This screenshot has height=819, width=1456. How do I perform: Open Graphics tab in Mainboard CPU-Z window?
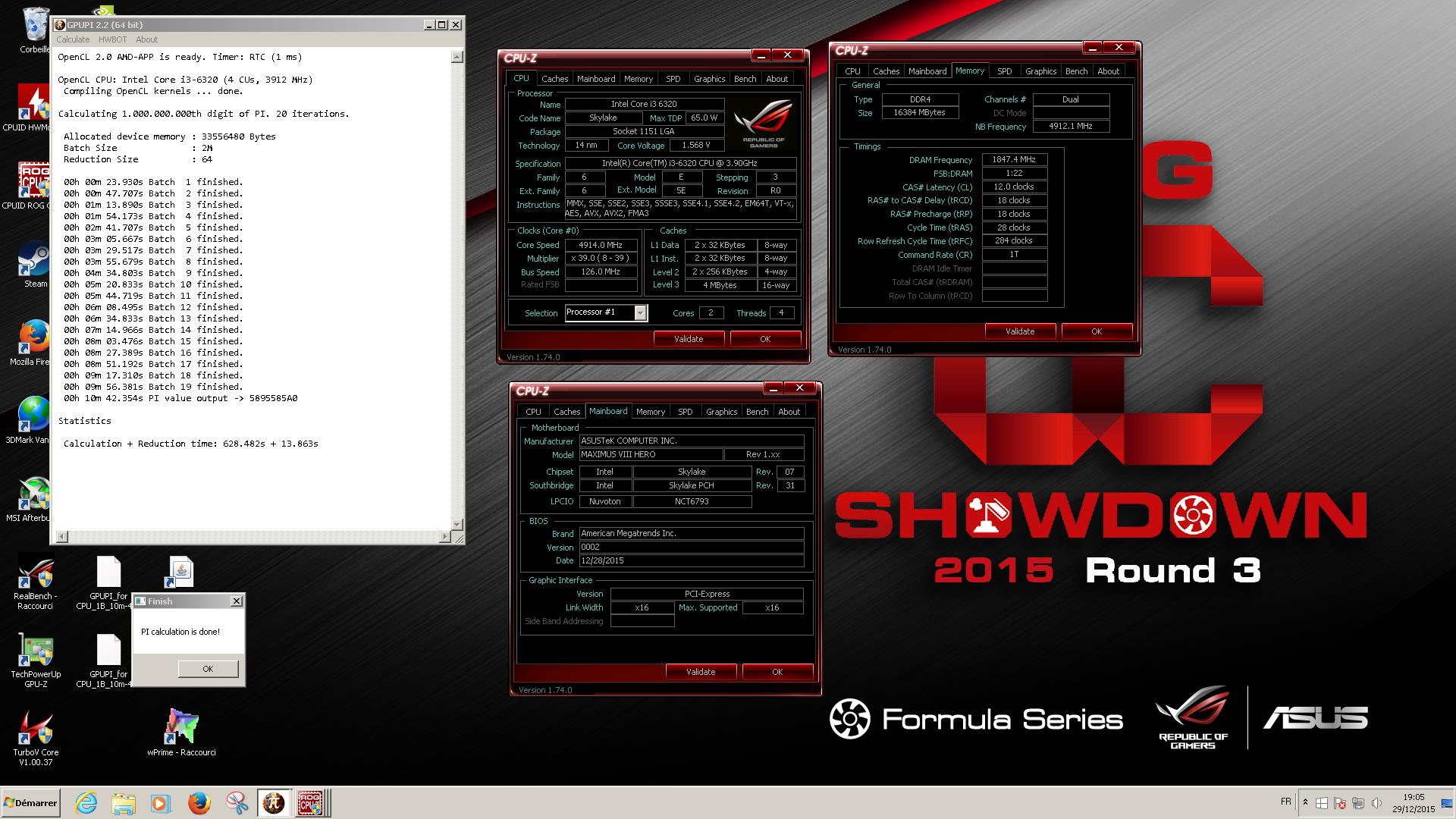point(721,412)
